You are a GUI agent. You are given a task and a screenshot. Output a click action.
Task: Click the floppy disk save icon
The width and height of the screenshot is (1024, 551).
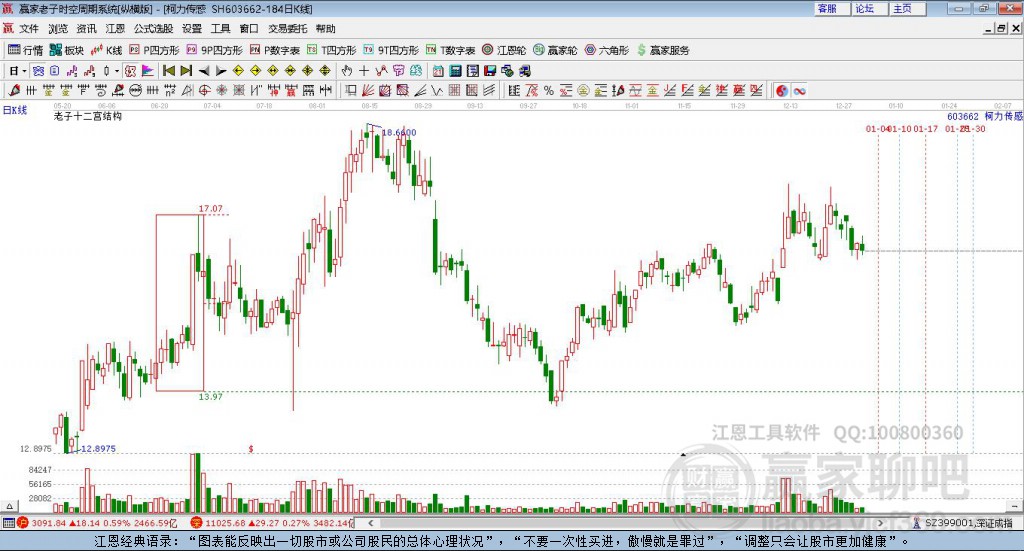point(490,71)
